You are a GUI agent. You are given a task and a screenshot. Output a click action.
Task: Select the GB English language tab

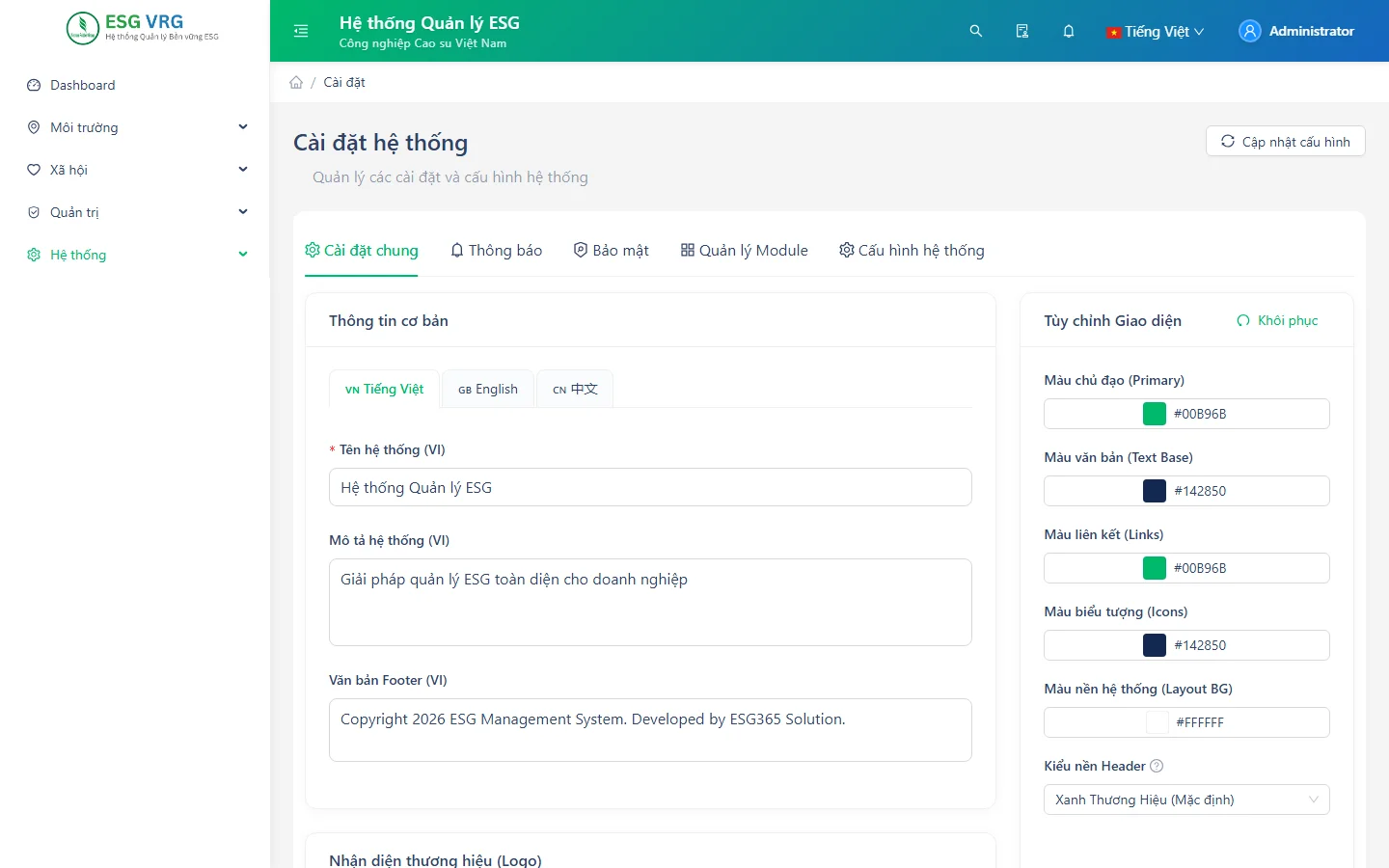488,389
